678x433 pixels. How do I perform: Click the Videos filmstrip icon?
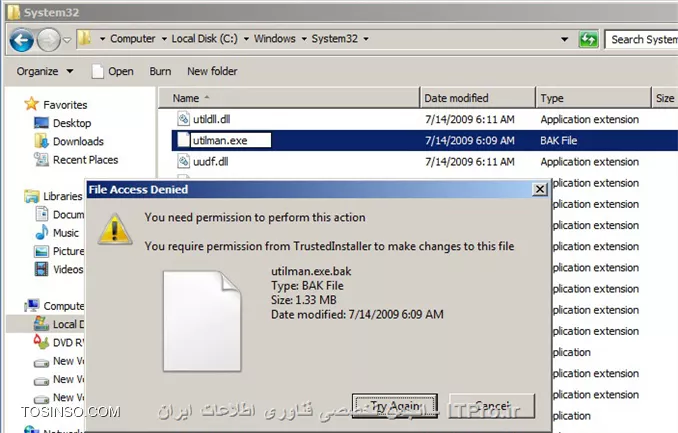coord(42,269)
